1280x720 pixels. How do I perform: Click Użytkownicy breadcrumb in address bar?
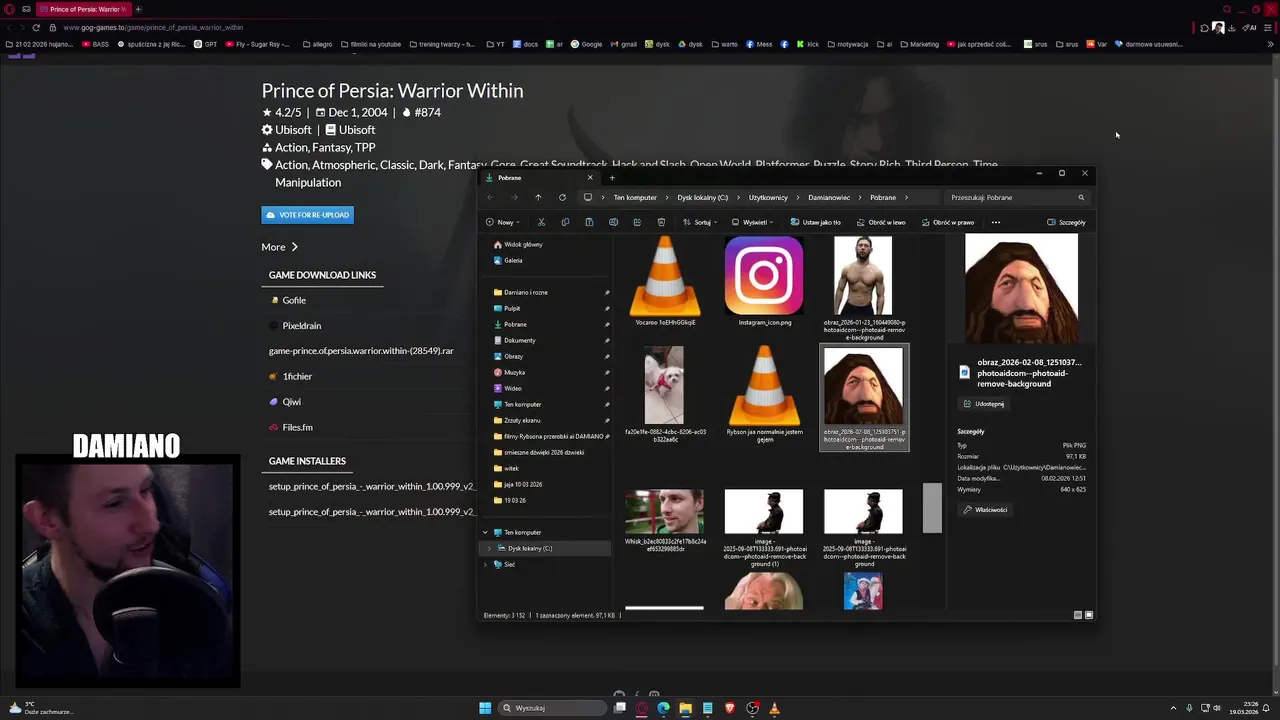[x=769, y=197]
